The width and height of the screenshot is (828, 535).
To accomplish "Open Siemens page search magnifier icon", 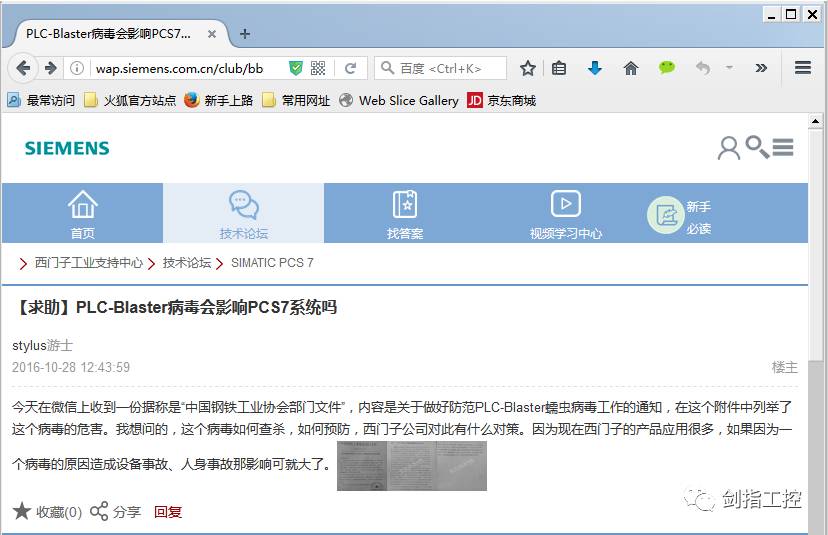I will (x=757, y=147).
